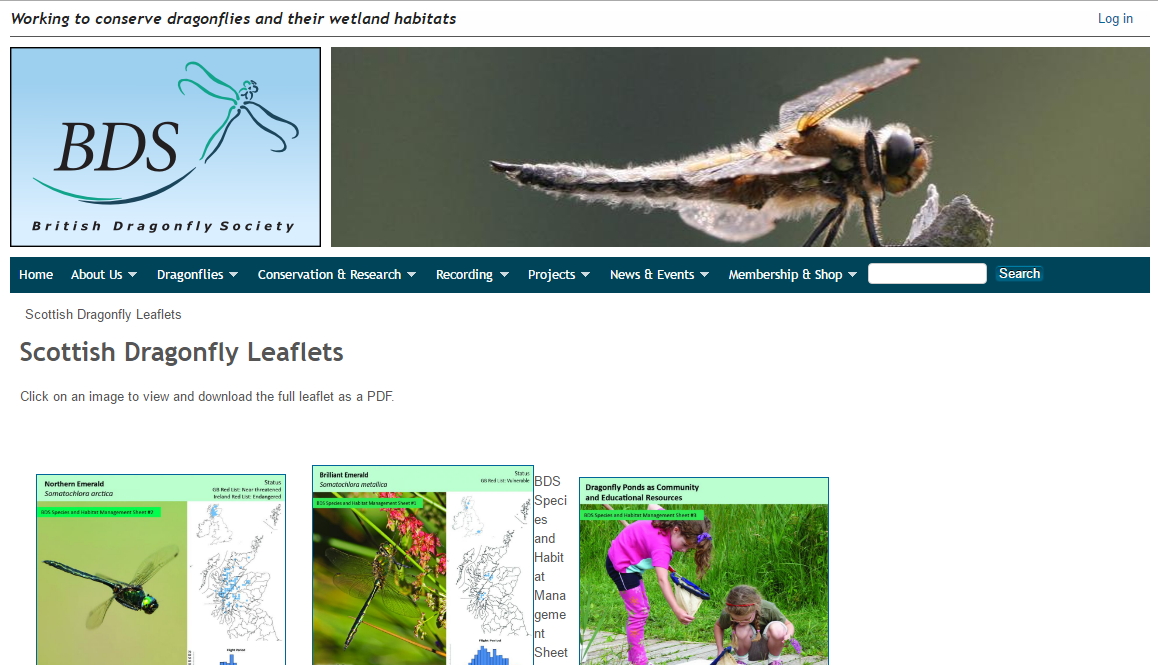Open the Northern Emerald leaflet thumbnail
Viewport: 1158px width, 665px height.
click(x=161, y=570)
